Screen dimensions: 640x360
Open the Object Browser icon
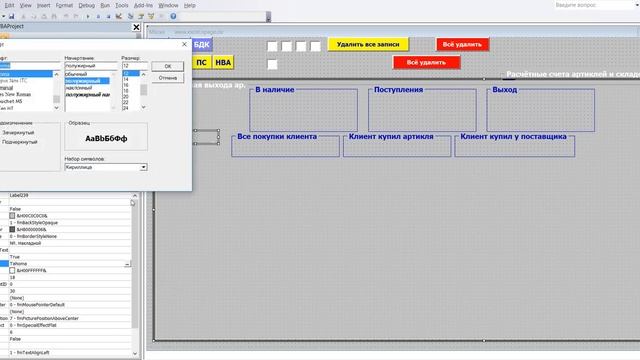(x=151, y=16)
